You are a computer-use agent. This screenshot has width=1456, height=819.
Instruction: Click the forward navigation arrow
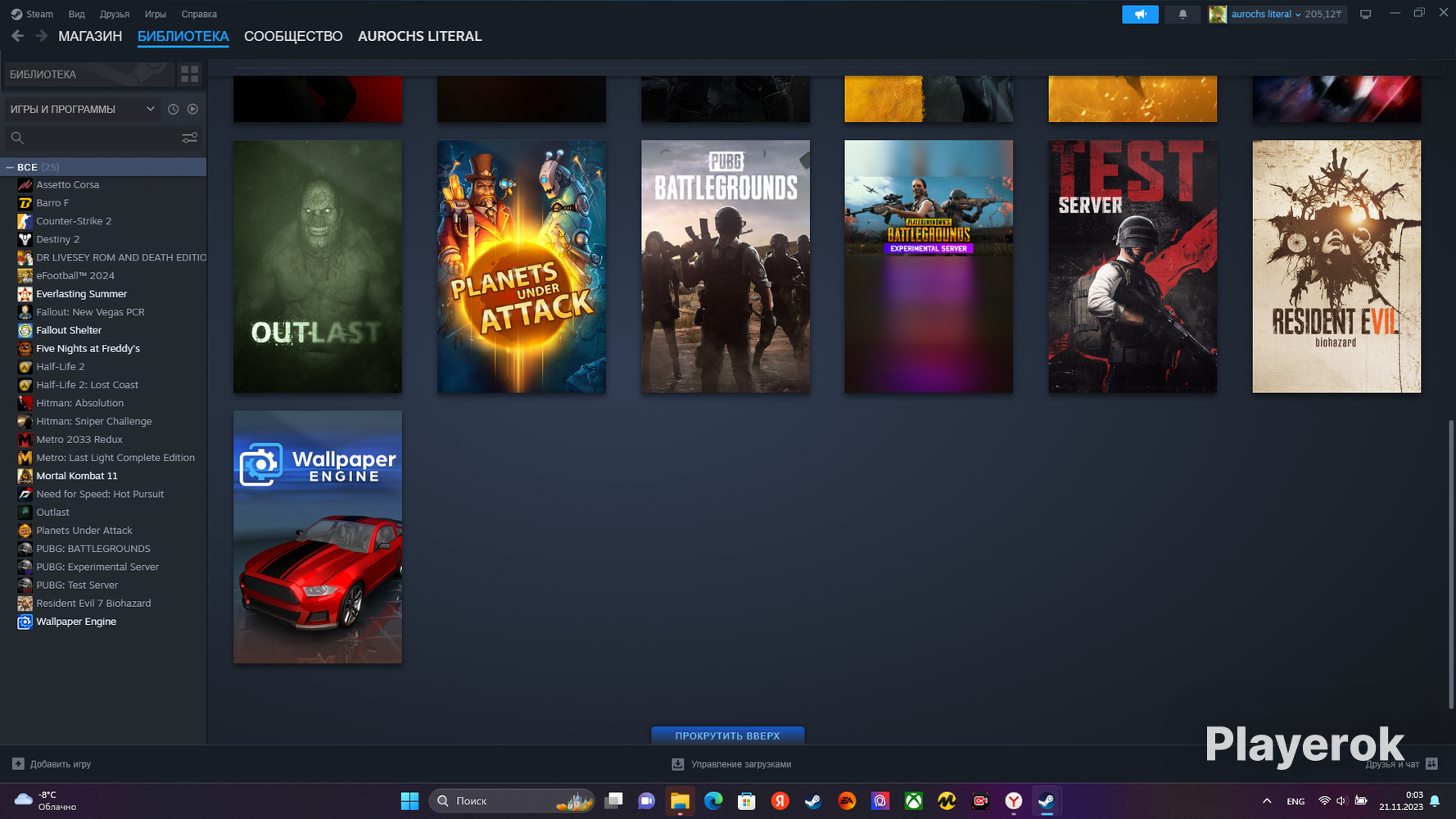[x=42, y=36]
